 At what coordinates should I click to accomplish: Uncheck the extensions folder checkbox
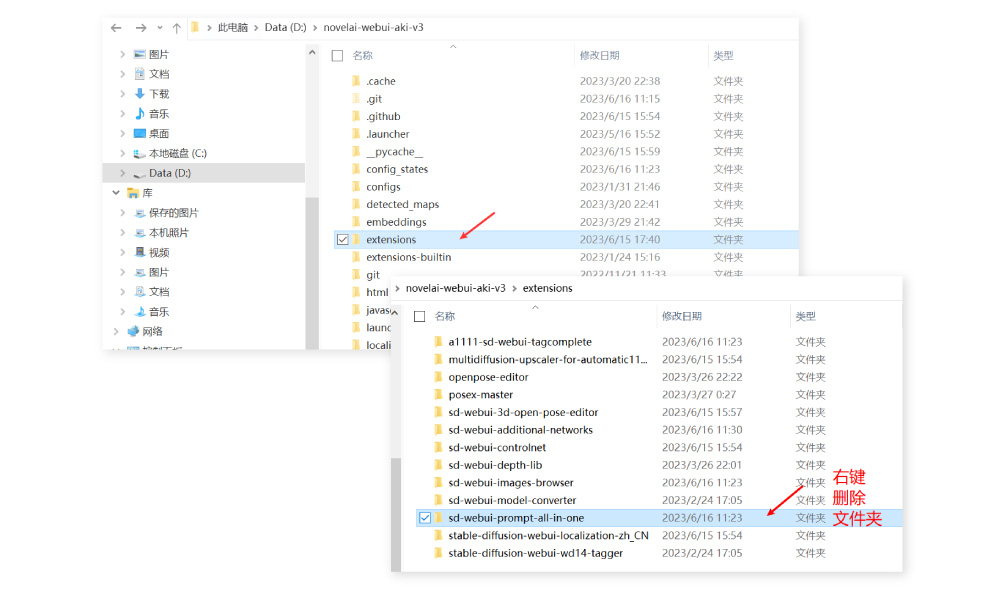click(x=342, y=240)
